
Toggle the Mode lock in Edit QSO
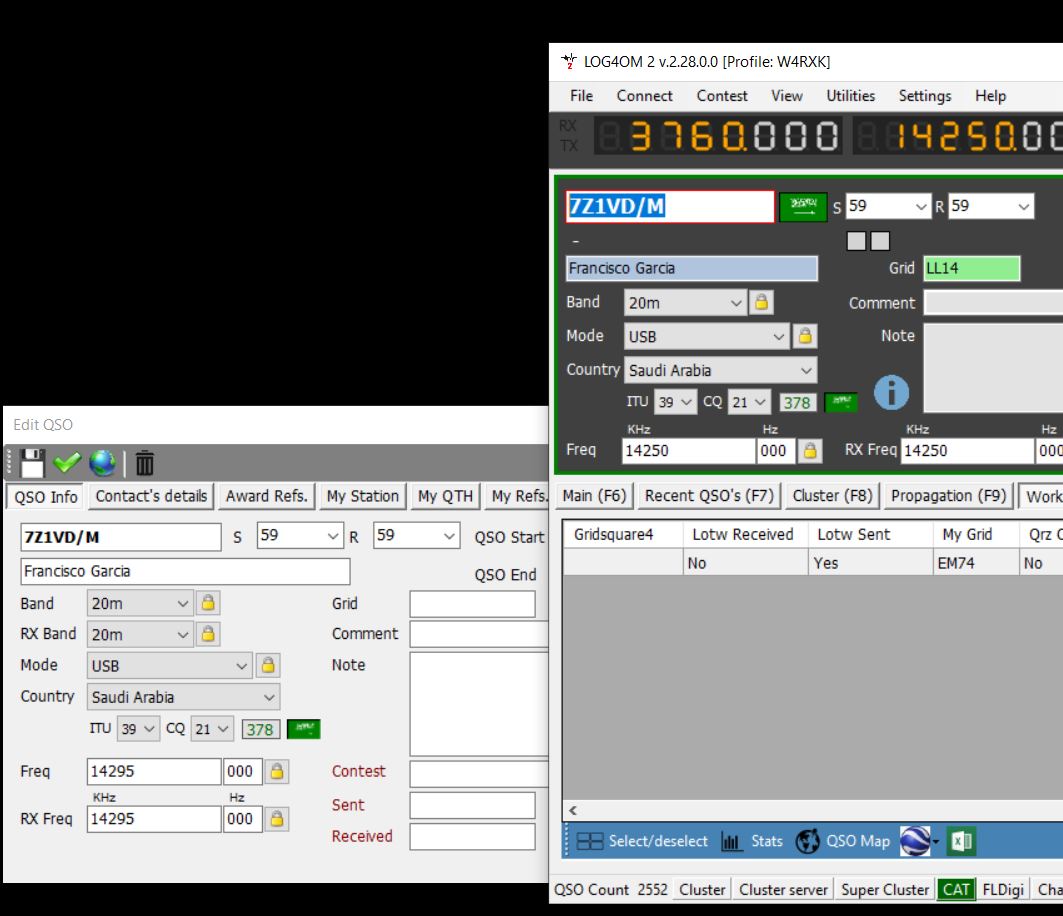268,665
